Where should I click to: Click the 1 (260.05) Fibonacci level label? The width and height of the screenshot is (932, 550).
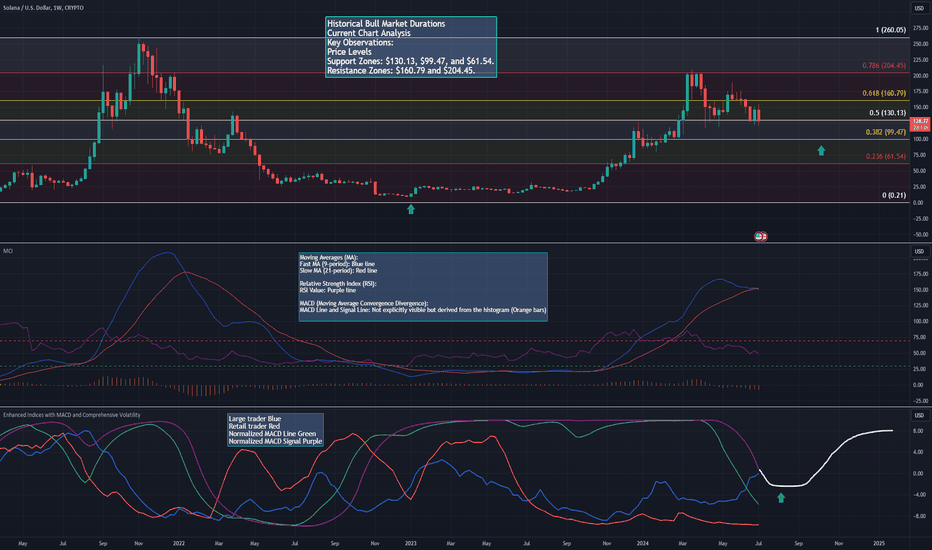[890, 30]
